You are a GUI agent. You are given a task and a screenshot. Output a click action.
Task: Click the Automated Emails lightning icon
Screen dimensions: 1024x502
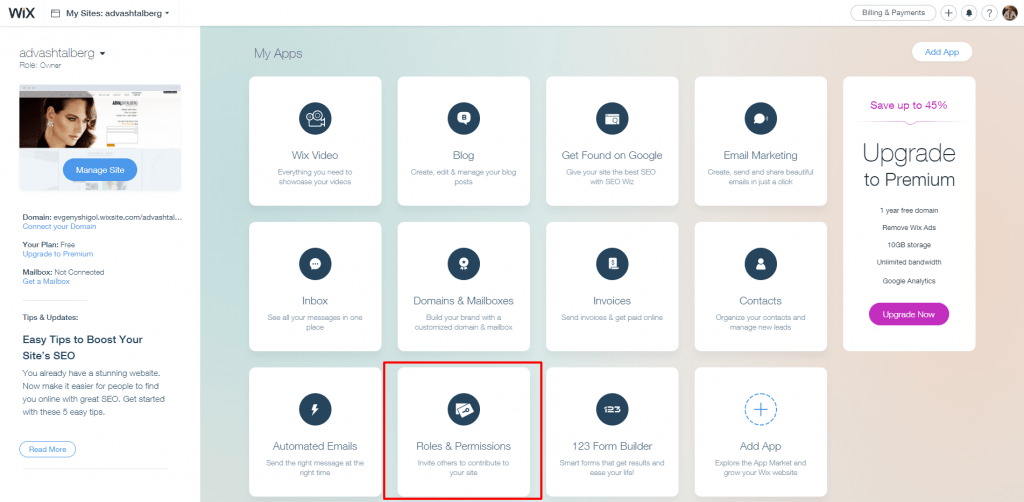pyautogui.click(x=315, y=409)
